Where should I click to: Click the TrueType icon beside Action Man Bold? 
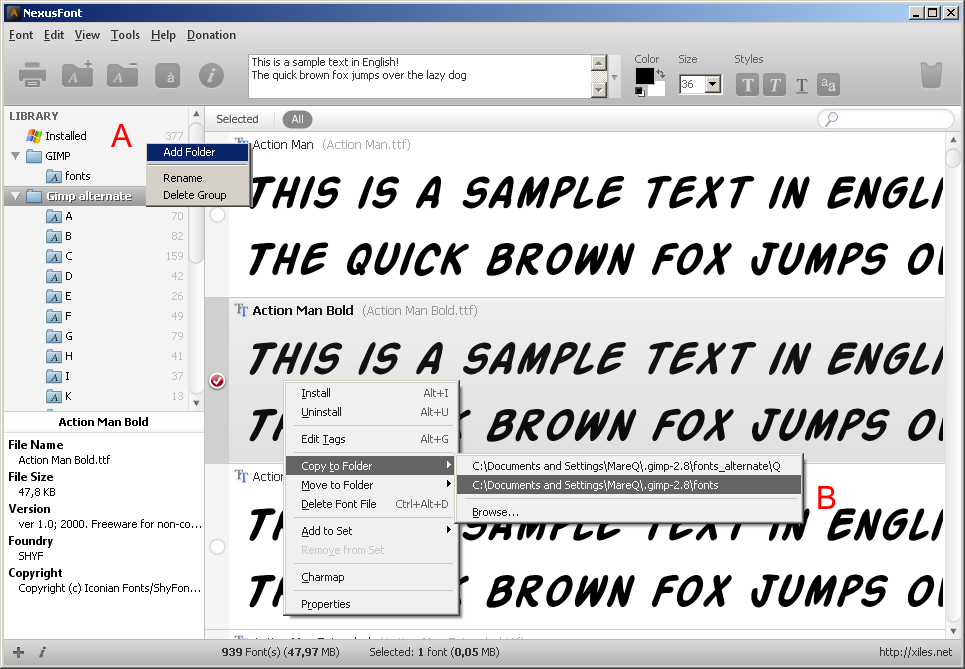(x=241, y=310)
